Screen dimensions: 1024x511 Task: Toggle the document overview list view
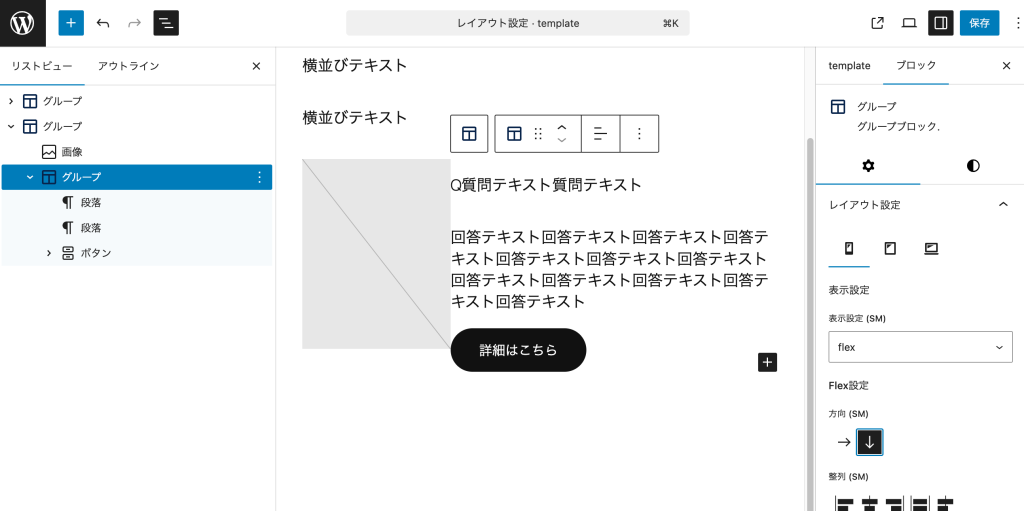[166, 23]
